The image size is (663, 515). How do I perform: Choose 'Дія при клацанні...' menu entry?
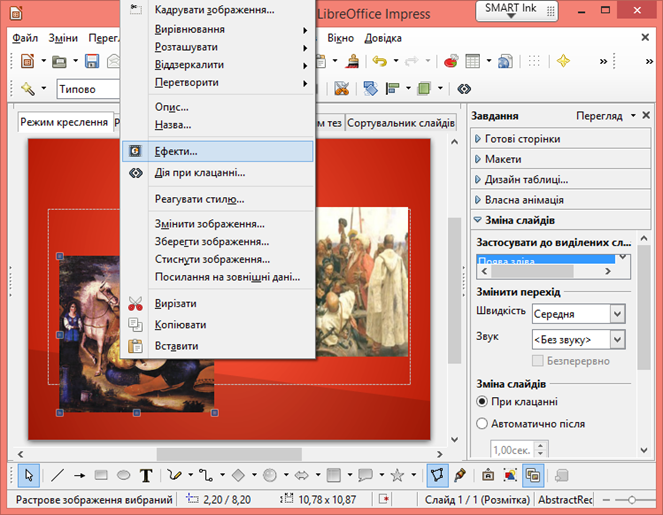pos(217,173)
